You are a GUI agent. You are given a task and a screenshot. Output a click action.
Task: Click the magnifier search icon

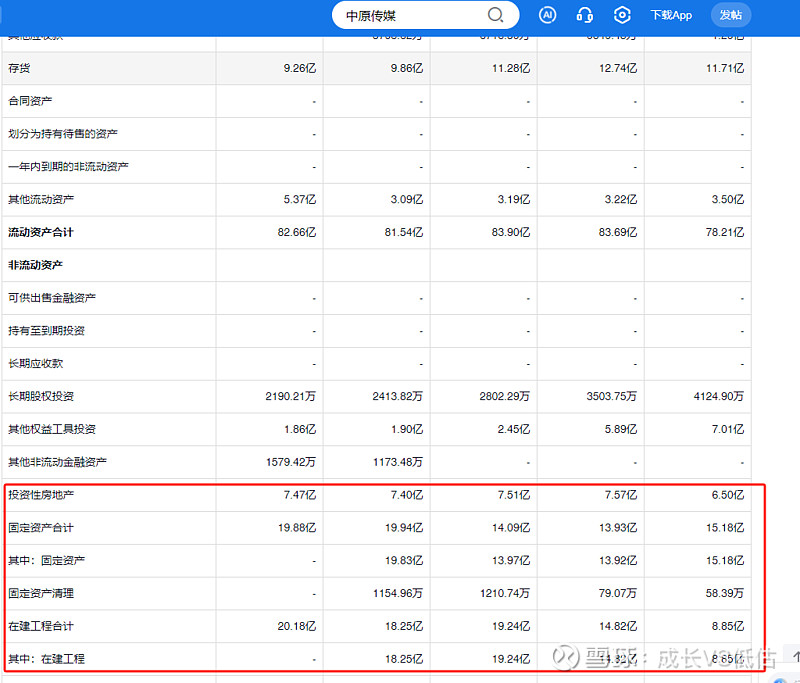[x=495, y=15]
